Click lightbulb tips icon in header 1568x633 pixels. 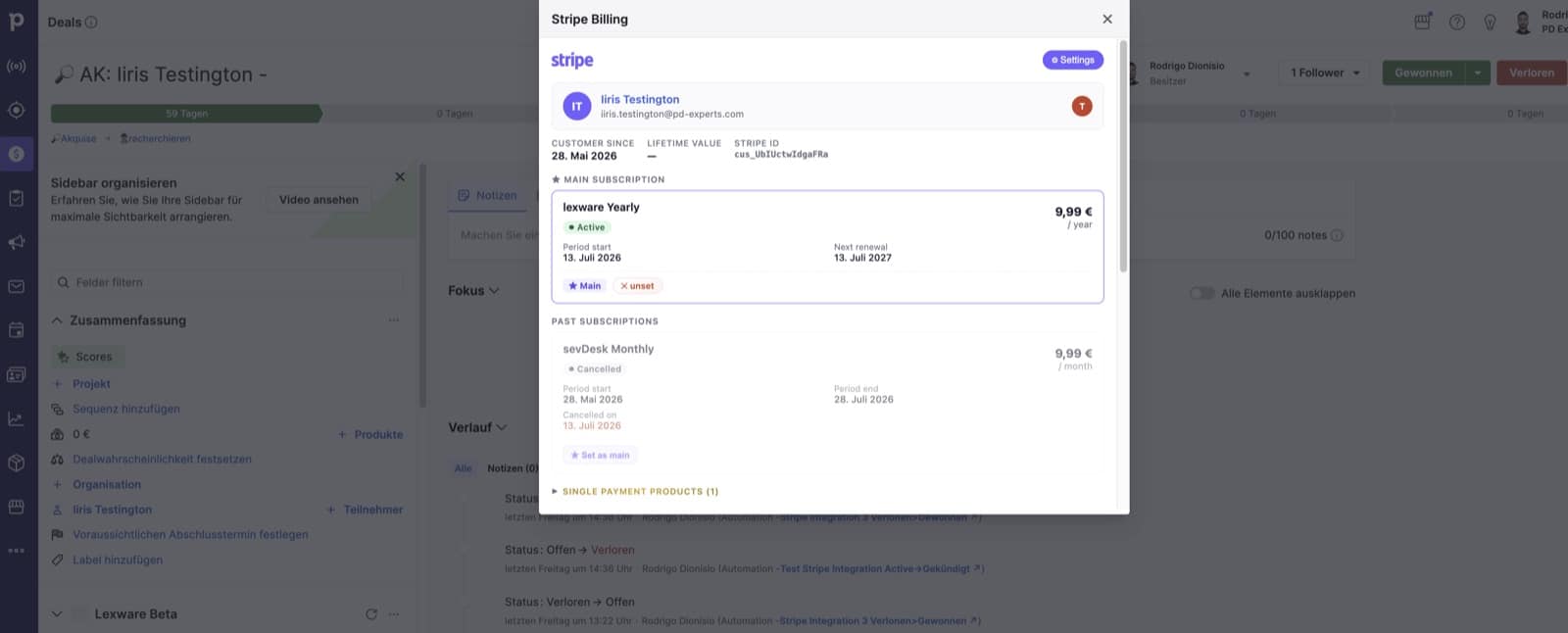click(x=1490, y=22)
